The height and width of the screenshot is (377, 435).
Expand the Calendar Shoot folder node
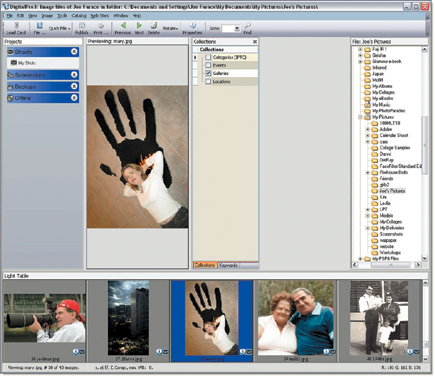click(368, 135)
